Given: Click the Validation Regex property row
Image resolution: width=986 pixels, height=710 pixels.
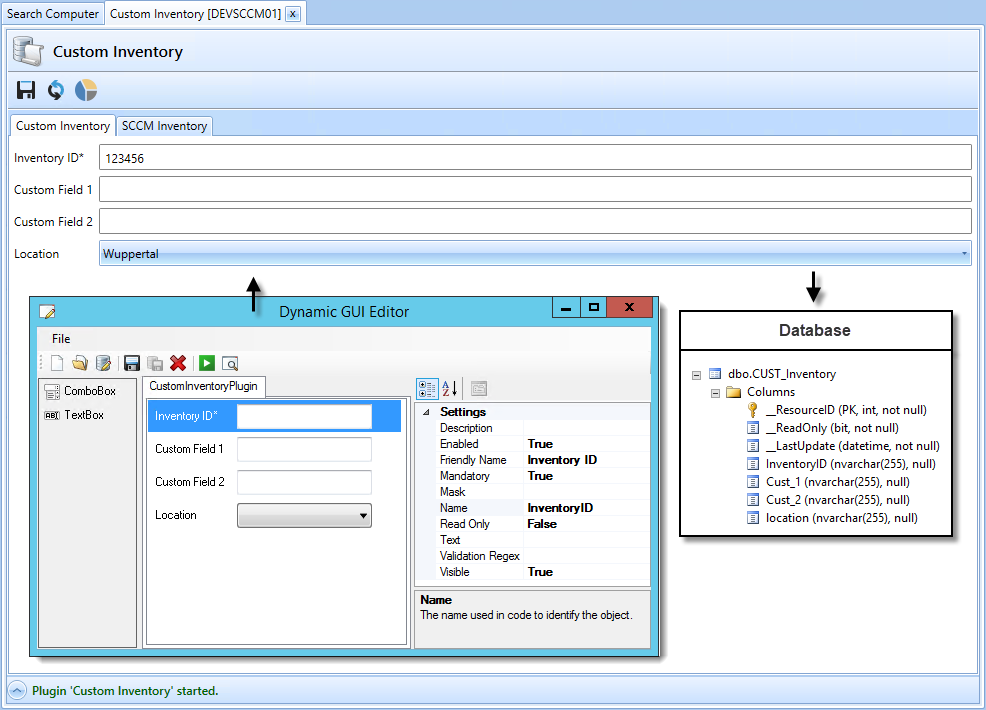Looking at the screenshot, I should tap(543, 556).
